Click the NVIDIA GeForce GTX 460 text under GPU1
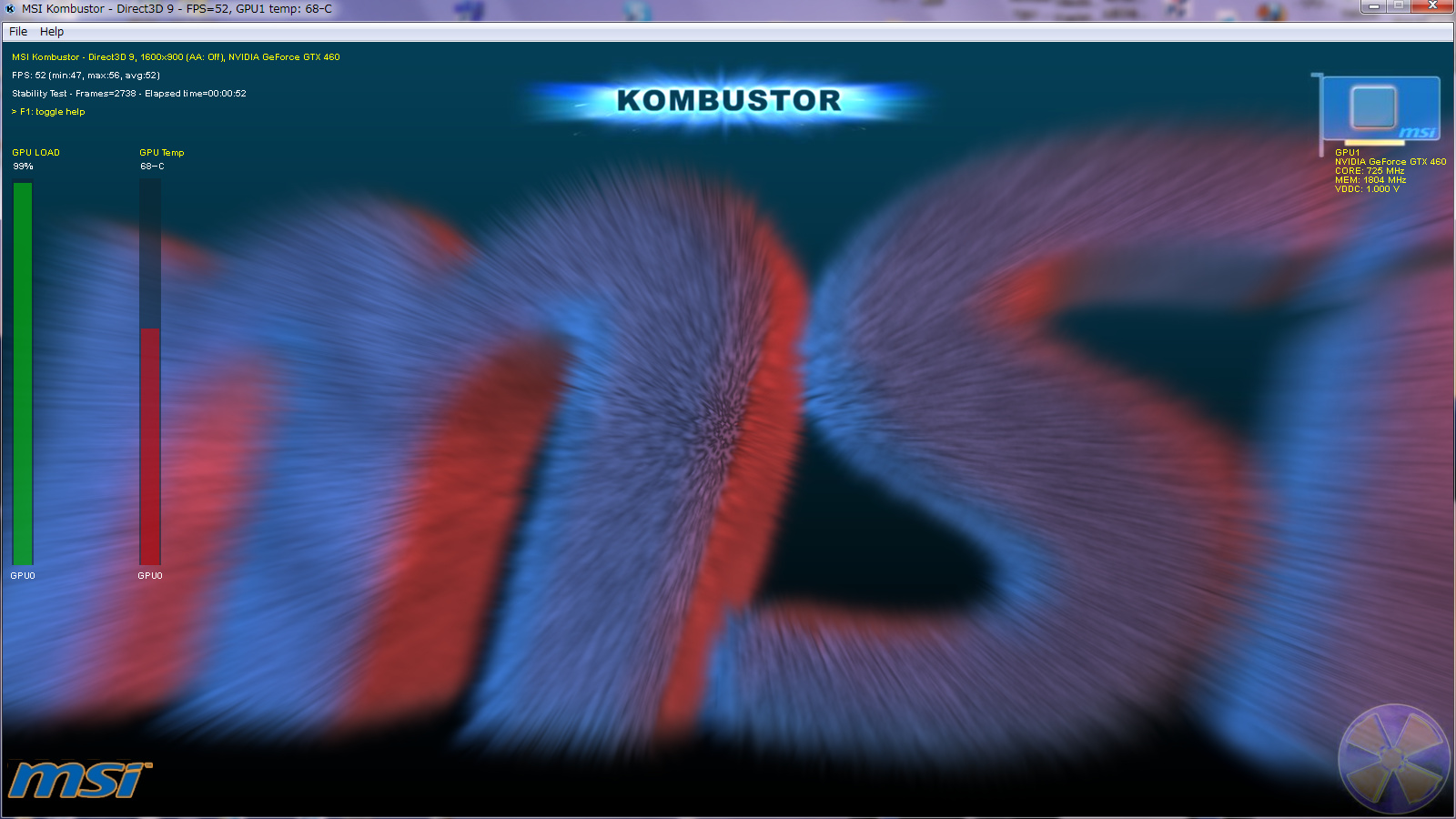 pyautogui.click(x=1390, y=162)
